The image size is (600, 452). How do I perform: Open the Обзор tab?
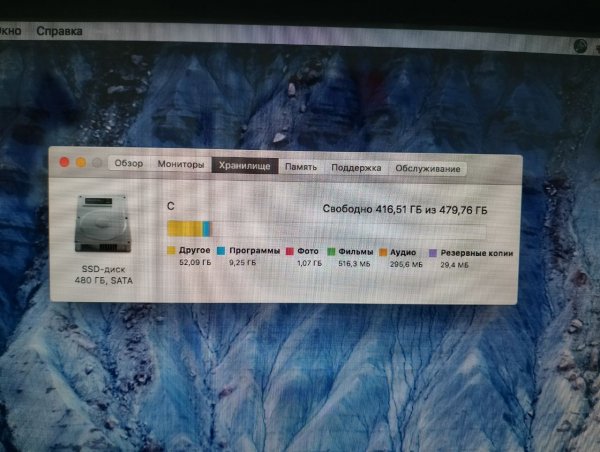(x=128, y=164)
